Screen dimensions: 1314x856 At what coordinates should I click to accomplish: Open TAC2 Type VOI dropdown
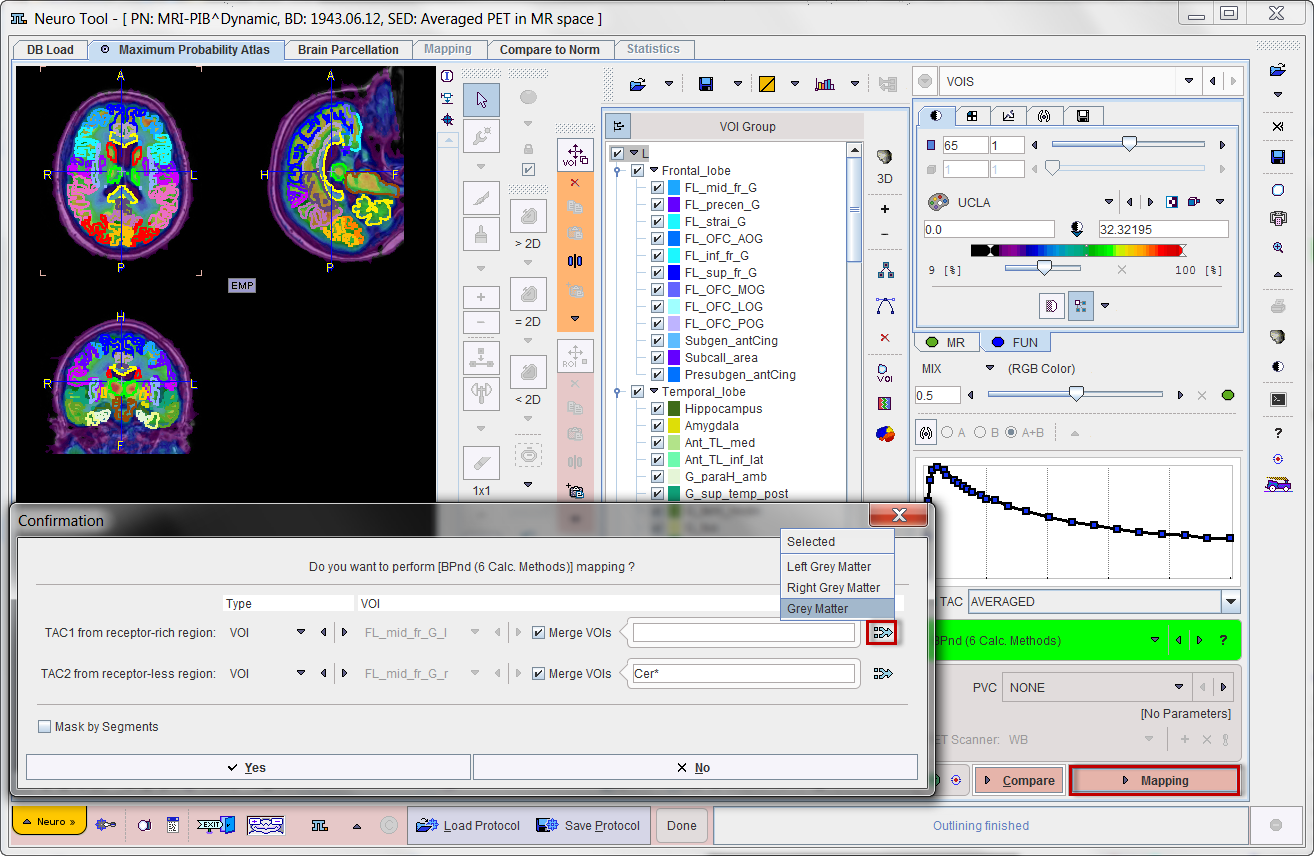click(301, 674)
